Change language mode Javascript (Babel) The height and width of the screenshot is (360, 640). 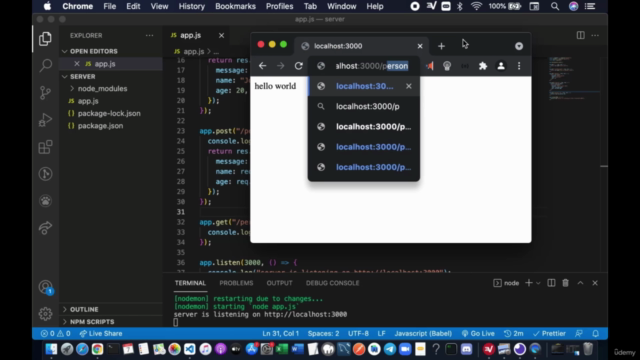pos(423,333)
